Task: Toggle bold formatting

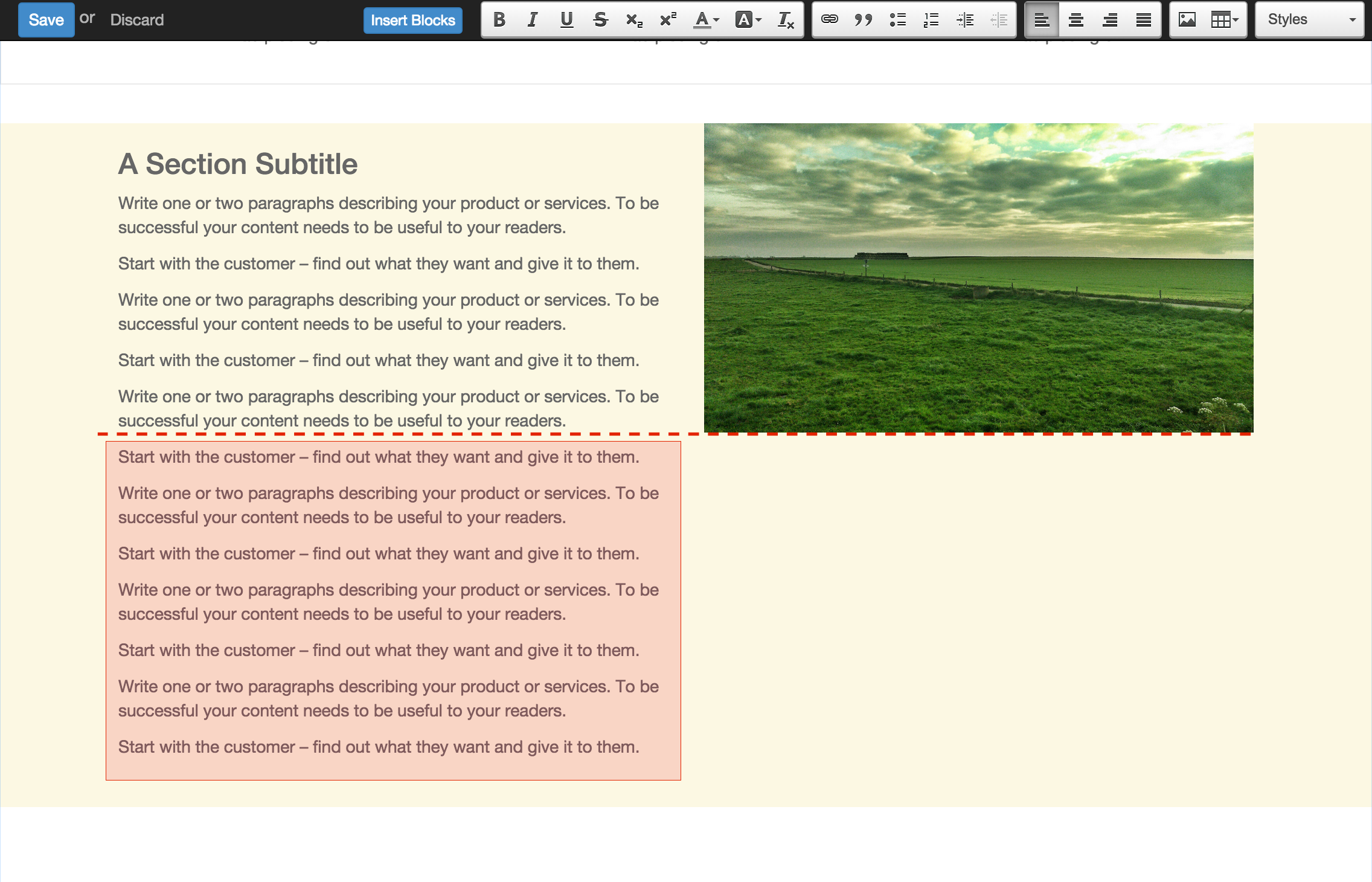Action: 499,20
